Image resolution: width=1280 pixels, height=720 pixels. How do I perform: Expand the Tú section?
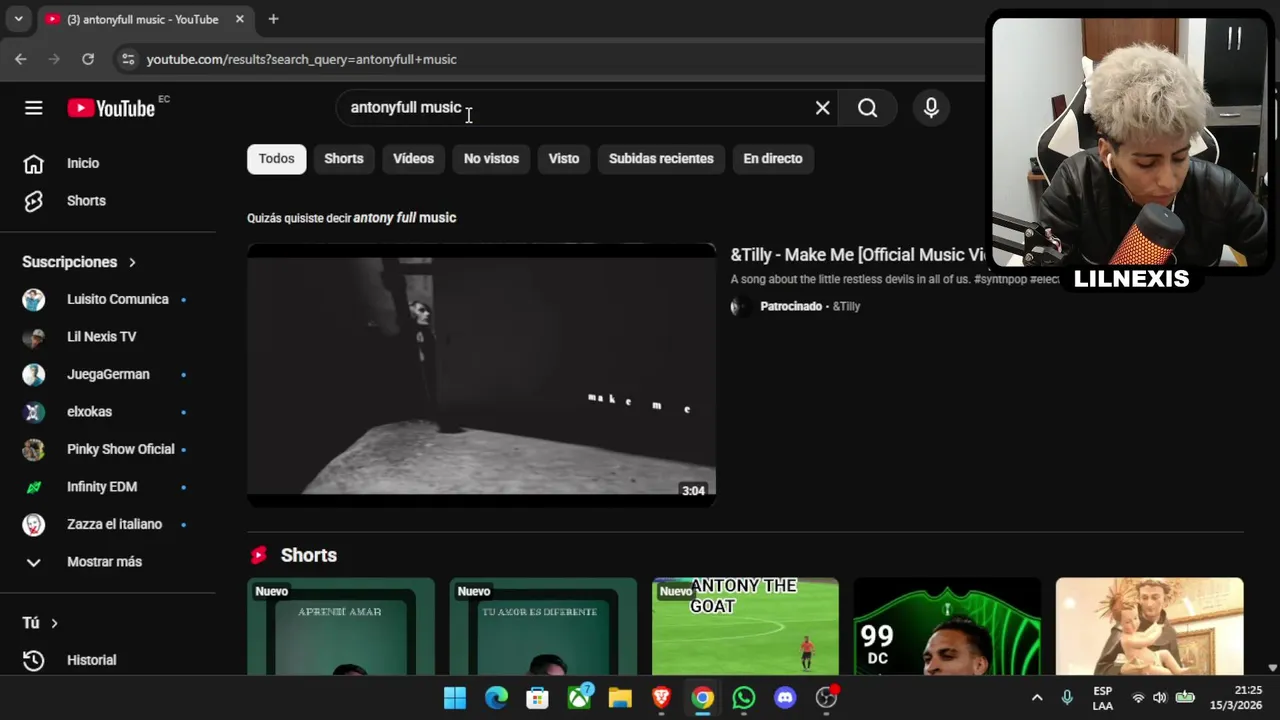[40, 623]
